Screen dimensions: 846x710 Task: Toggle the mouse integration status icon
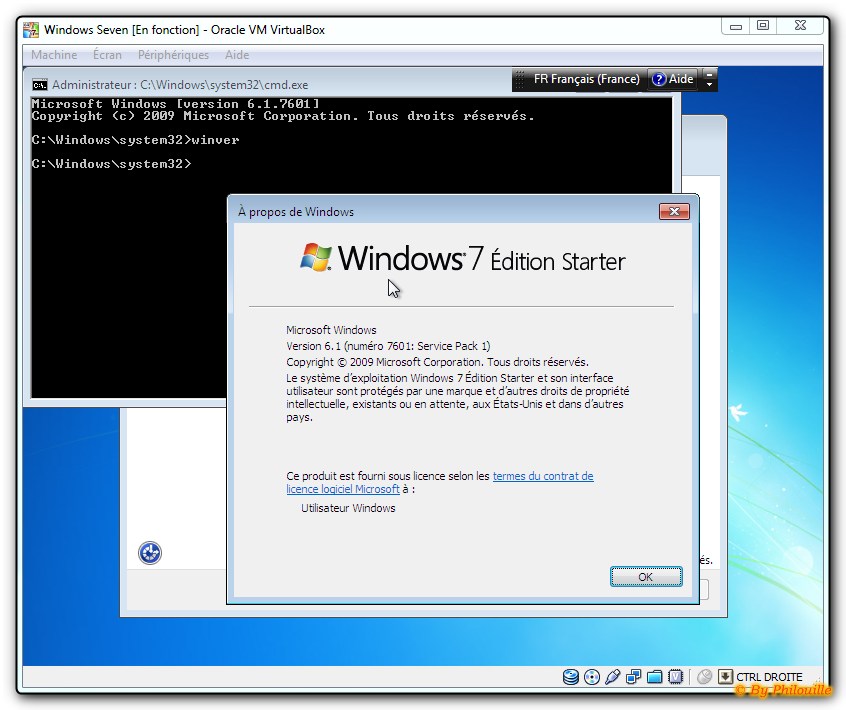(x=705, y=677)
